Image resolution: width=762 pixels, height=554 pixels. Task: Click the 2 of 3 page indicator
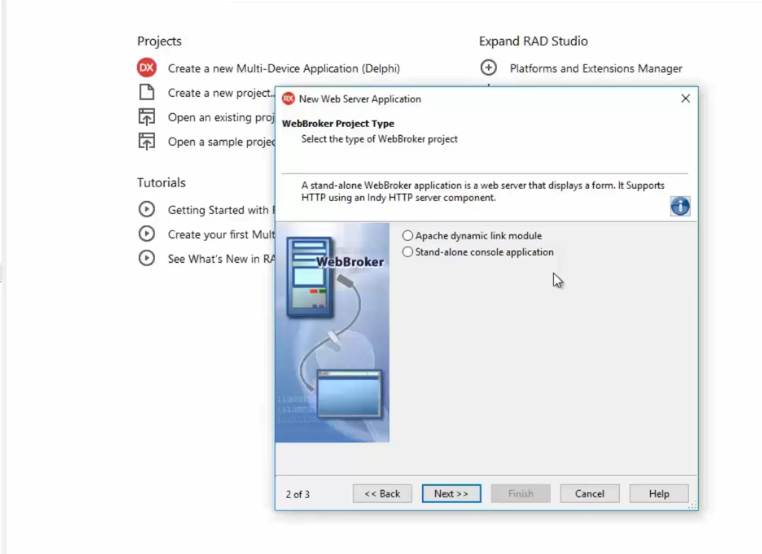click(297, 494)
